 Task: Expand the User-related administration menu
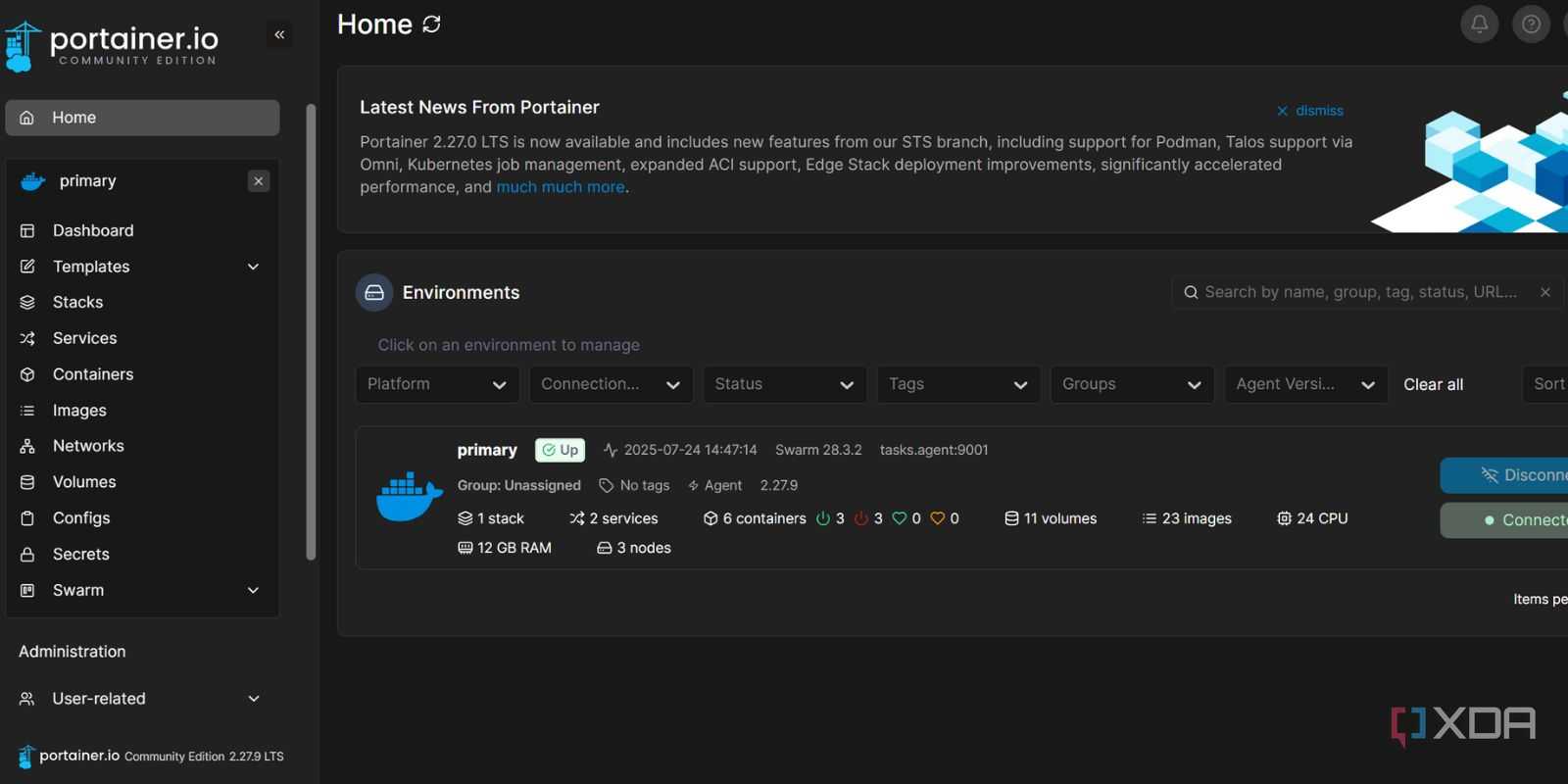(x=142, y=699)
